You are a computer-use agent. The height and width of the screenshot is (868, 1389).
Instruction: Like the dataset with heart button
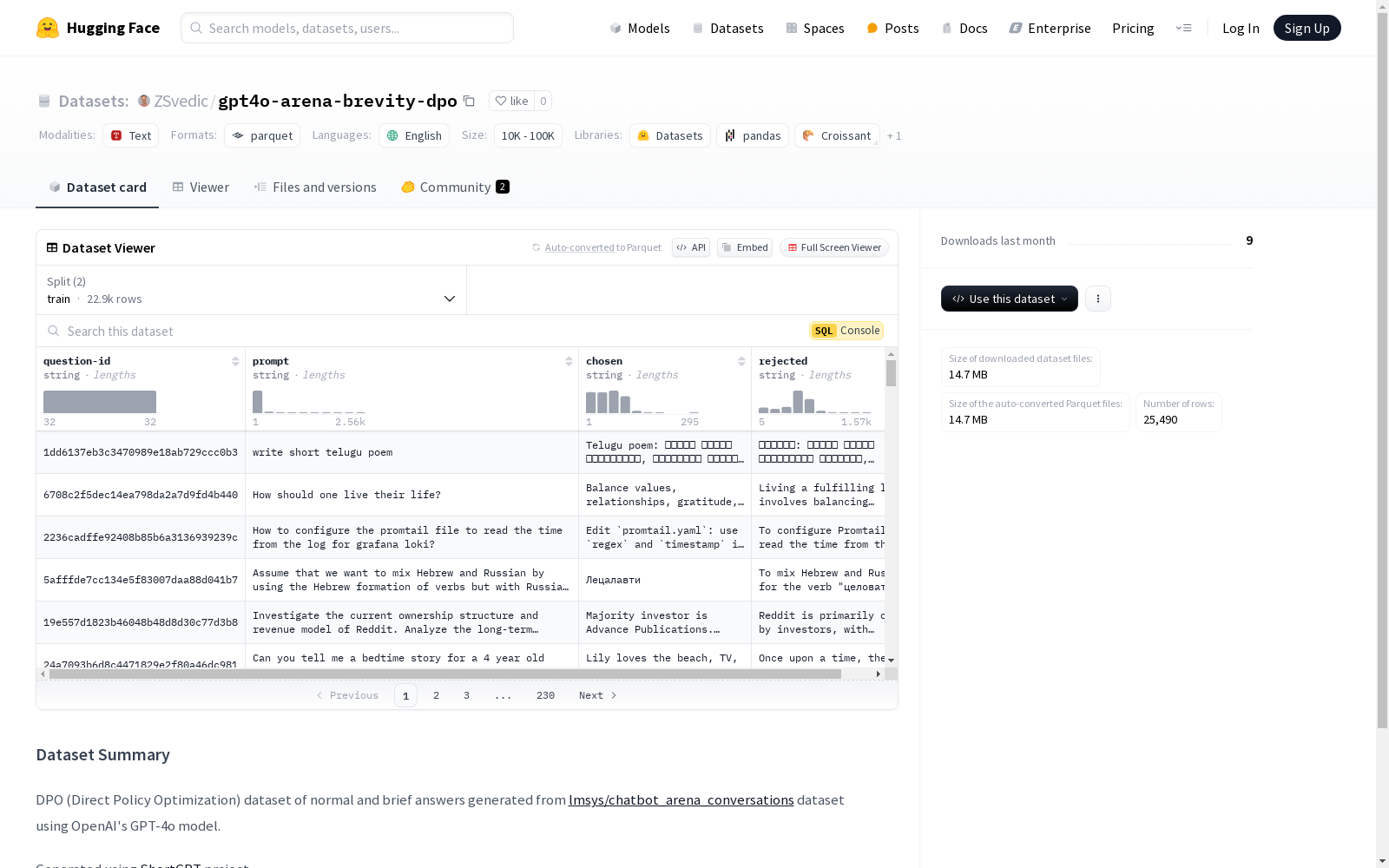click(x=511, y=101)
